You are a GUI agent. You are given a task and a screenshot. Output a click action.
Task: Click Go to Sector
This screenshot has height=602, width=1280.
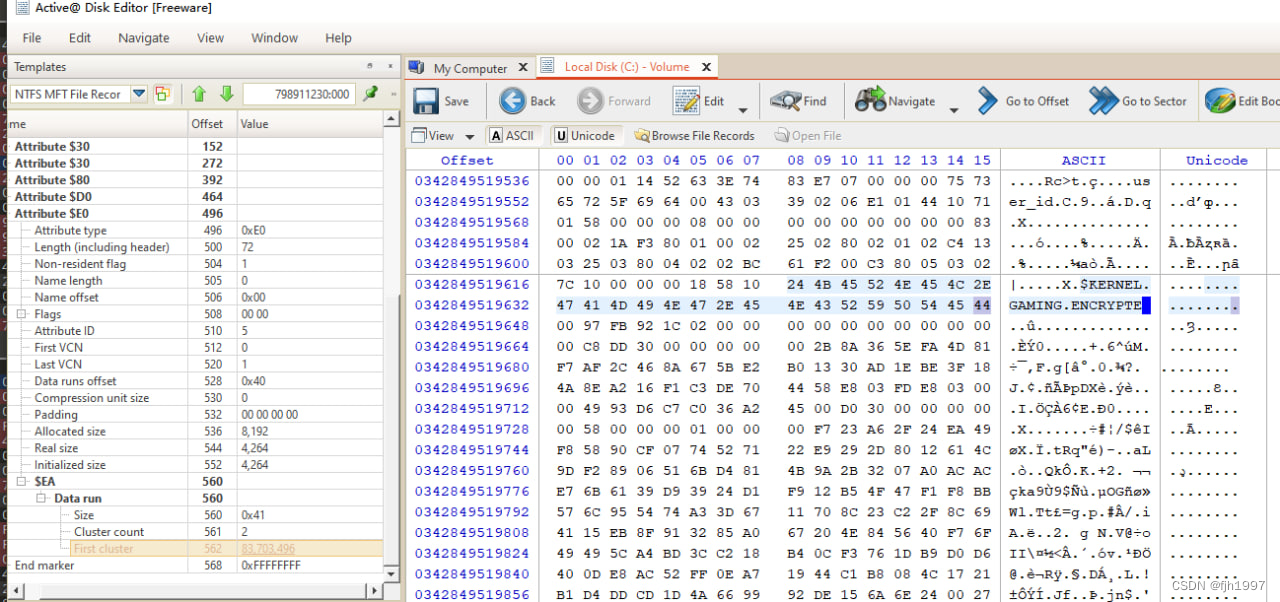(x=1138, y=101)
